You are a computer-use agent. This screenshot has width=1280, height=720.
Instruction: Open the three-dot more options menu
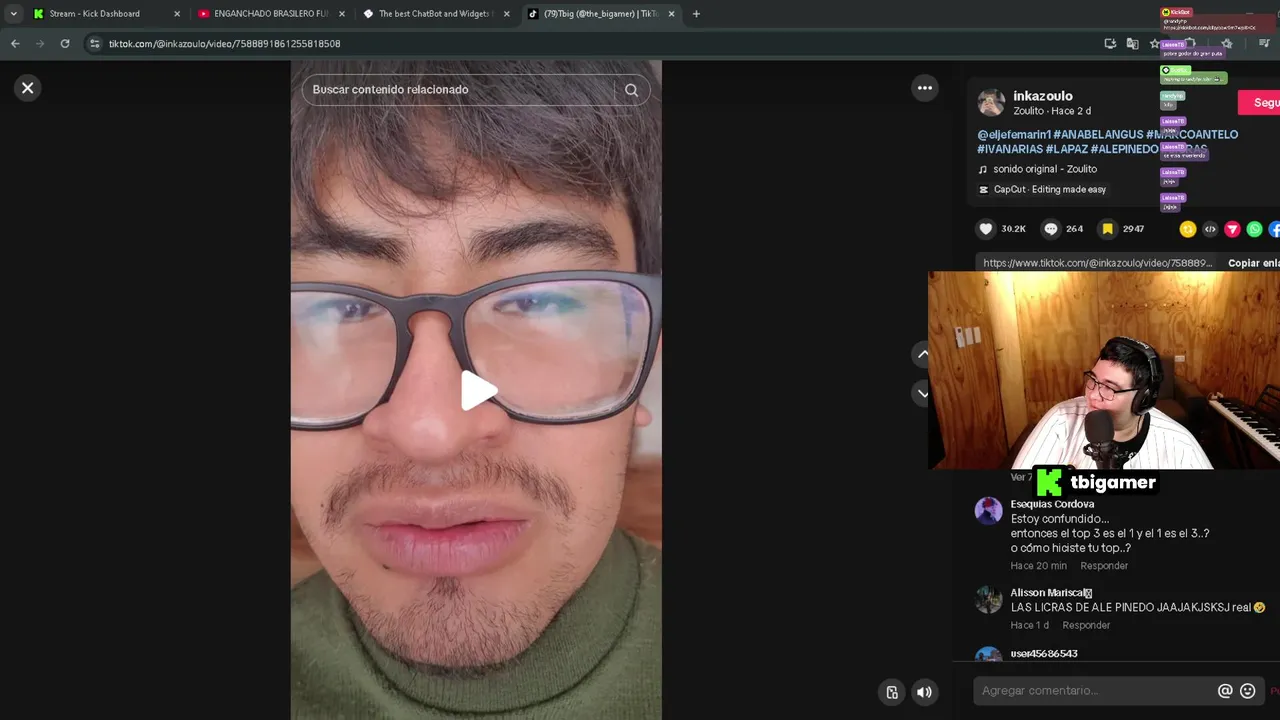(925, 88)
